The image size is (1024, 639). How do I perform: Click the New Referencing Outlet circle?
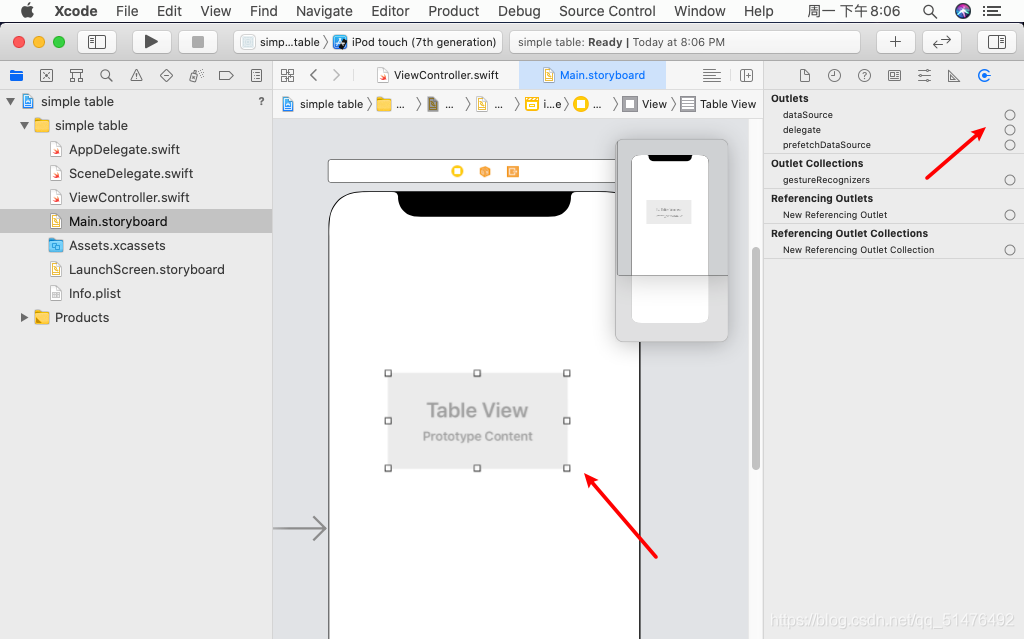pos(1010,215)
